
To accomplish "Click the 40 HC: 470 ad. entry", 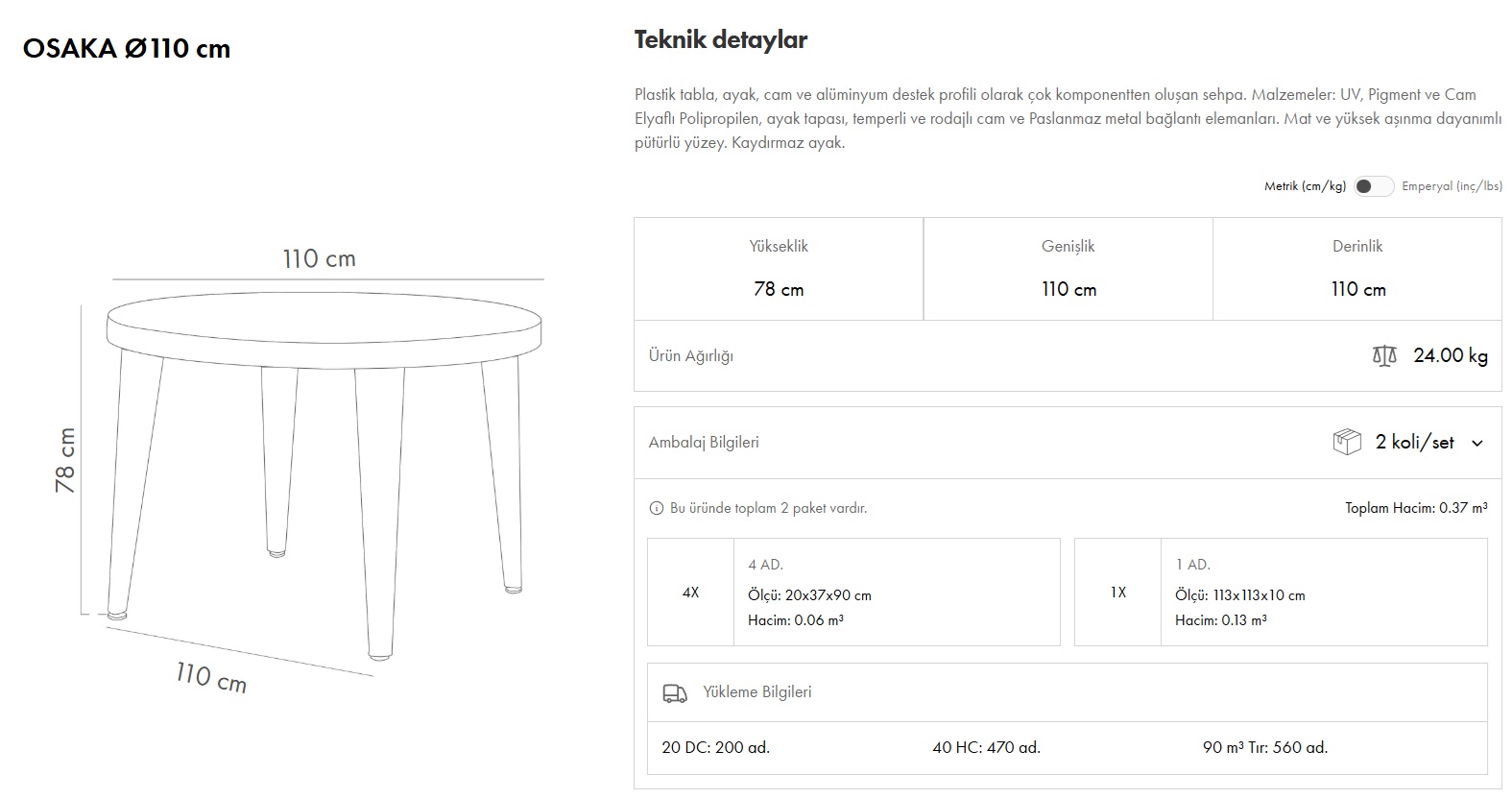I will click(986, 747).
